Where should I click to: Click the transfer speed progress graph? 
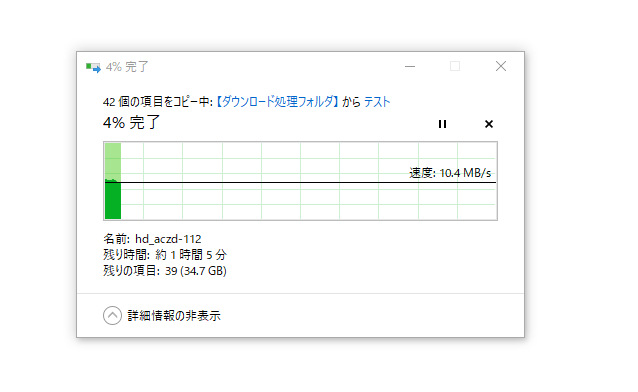point(300,181)
